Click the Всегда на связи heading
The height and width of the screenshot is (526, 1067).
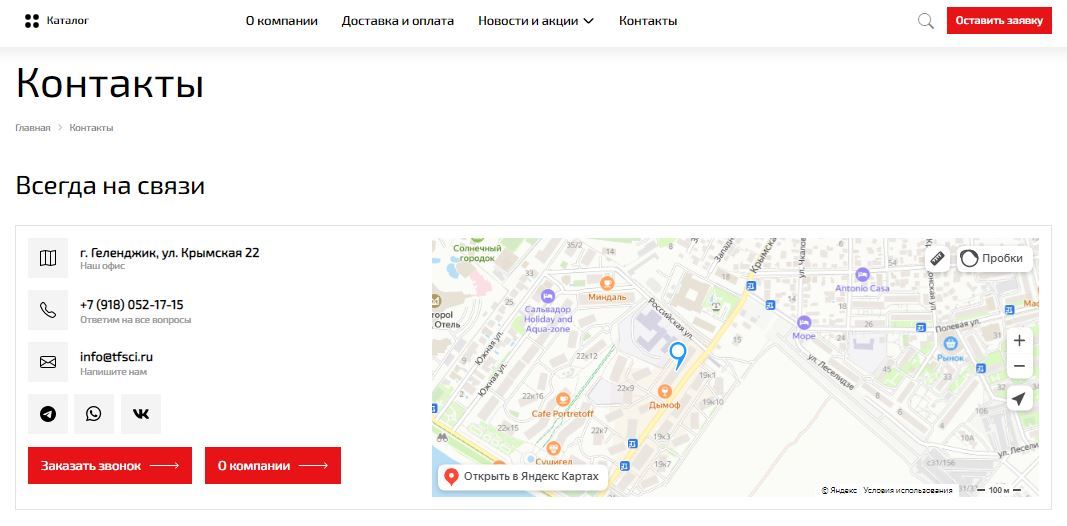click(110, 186)
